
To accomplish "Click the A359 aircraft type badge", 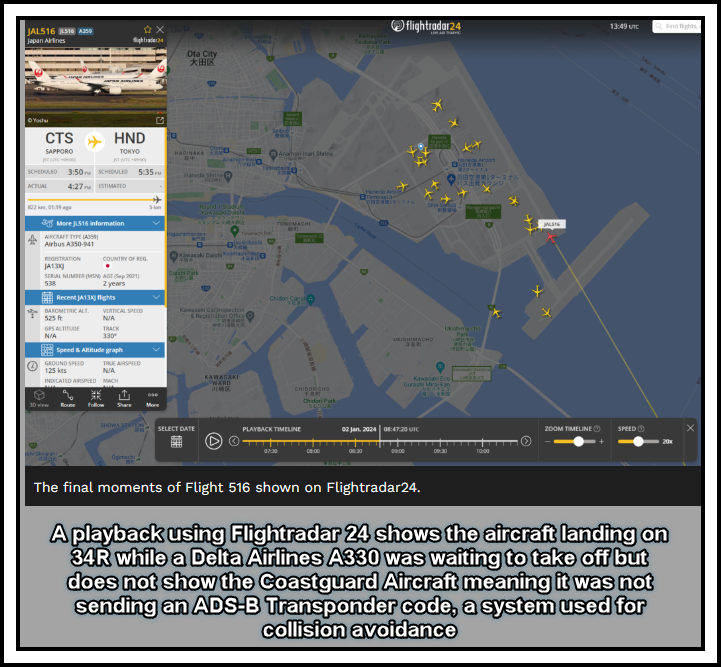I will click(x=86, y=31).
